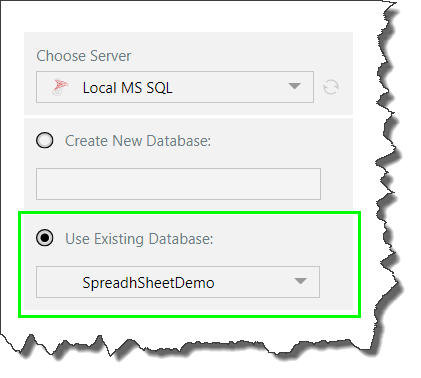421x378 pixels.
Task: Reload the server list with circular arrows
Action: click(331, 87)
